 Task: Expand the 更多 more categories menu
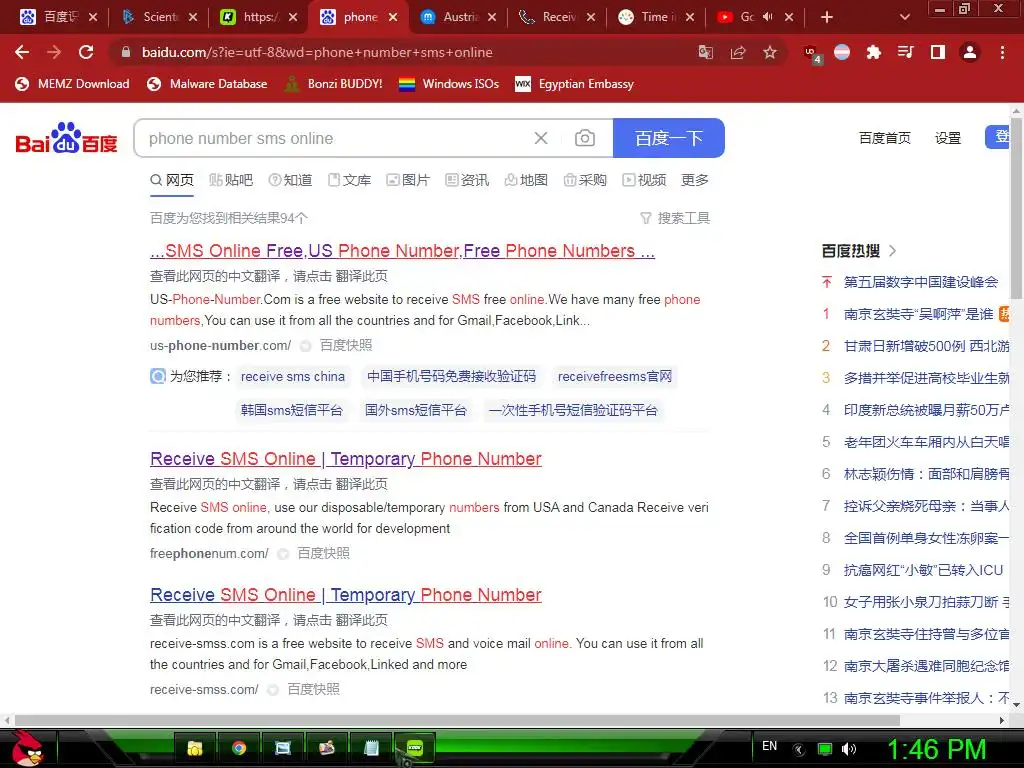point(695,180)
